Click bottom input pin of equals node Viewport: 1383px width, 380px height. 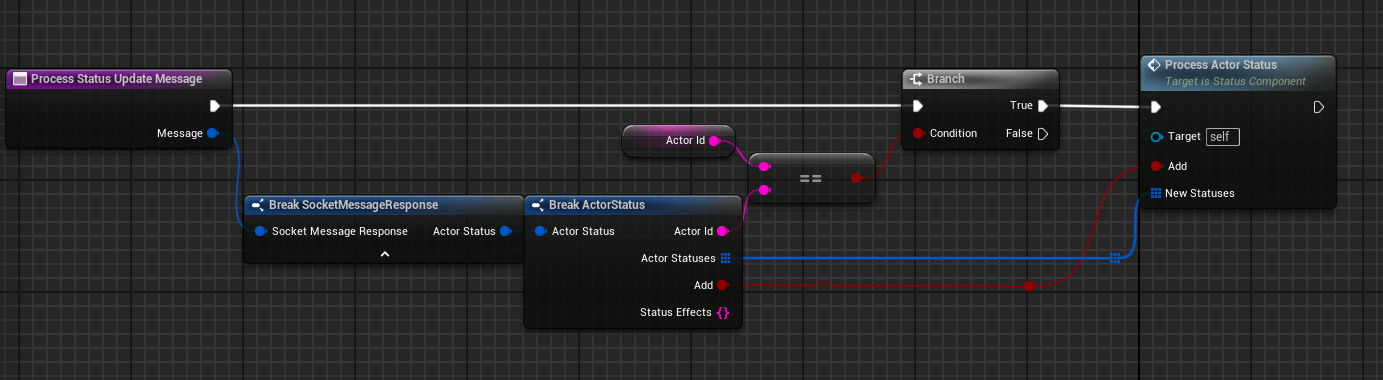(764, 190)
